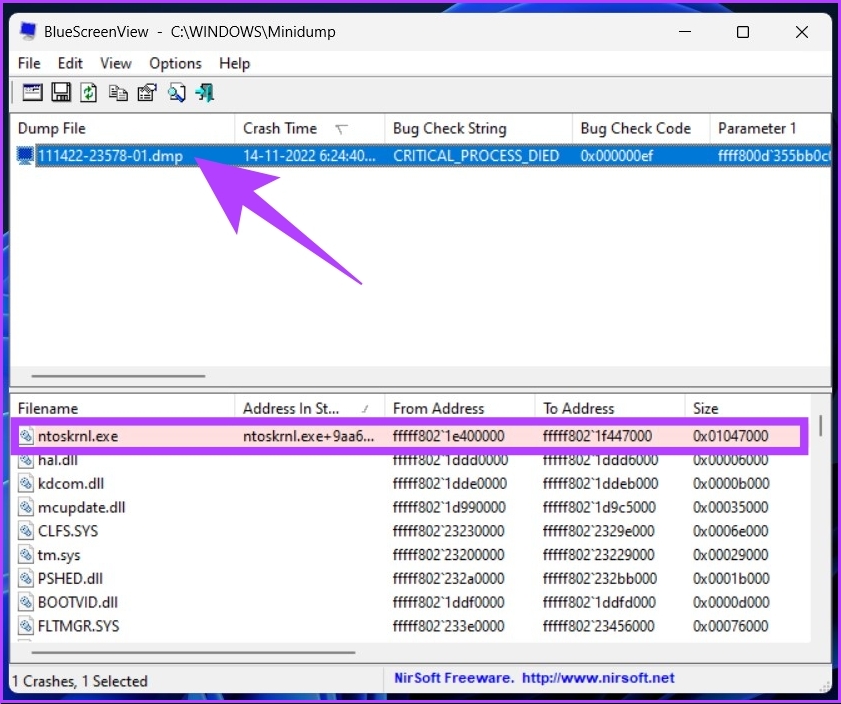Open the Edit menu

(x=70, y=63)
